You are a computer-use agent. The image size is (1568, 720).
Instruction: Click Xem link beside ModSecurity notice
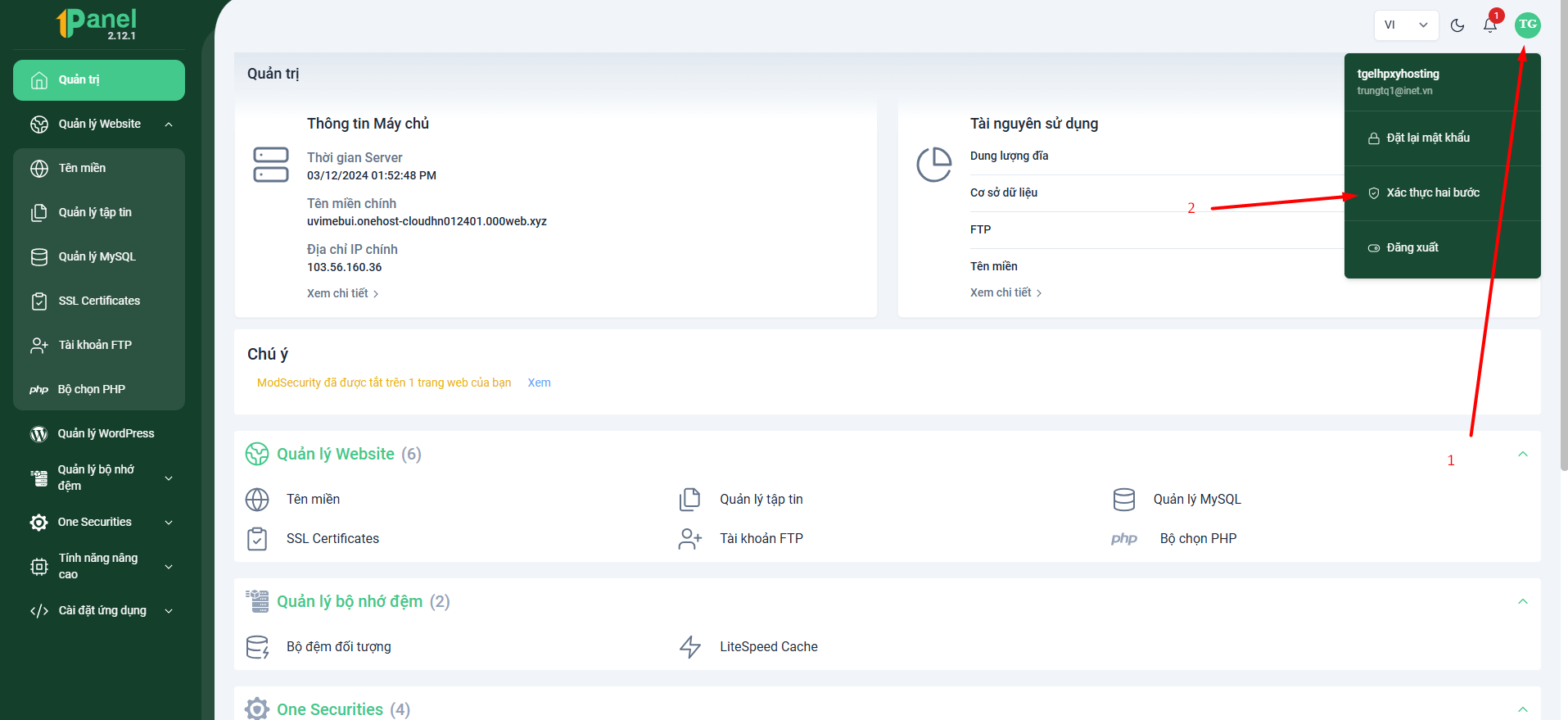[x=539, y=383]
